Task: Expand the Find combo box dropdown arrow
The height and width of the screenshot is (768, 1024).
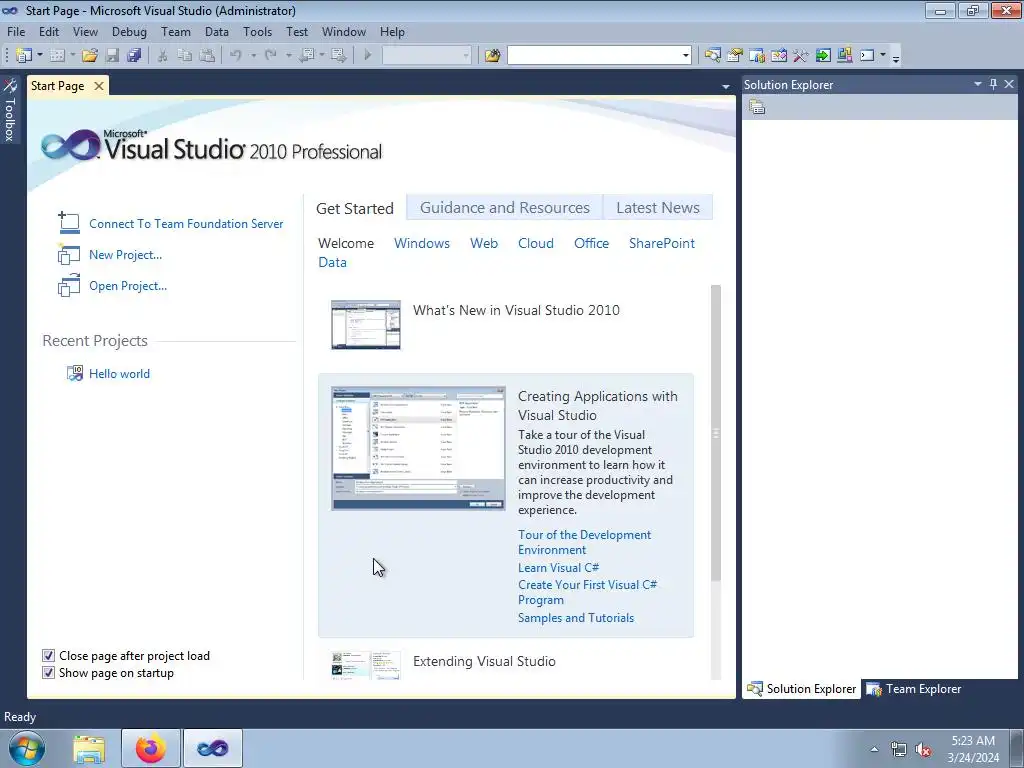Action: [685, 56]
